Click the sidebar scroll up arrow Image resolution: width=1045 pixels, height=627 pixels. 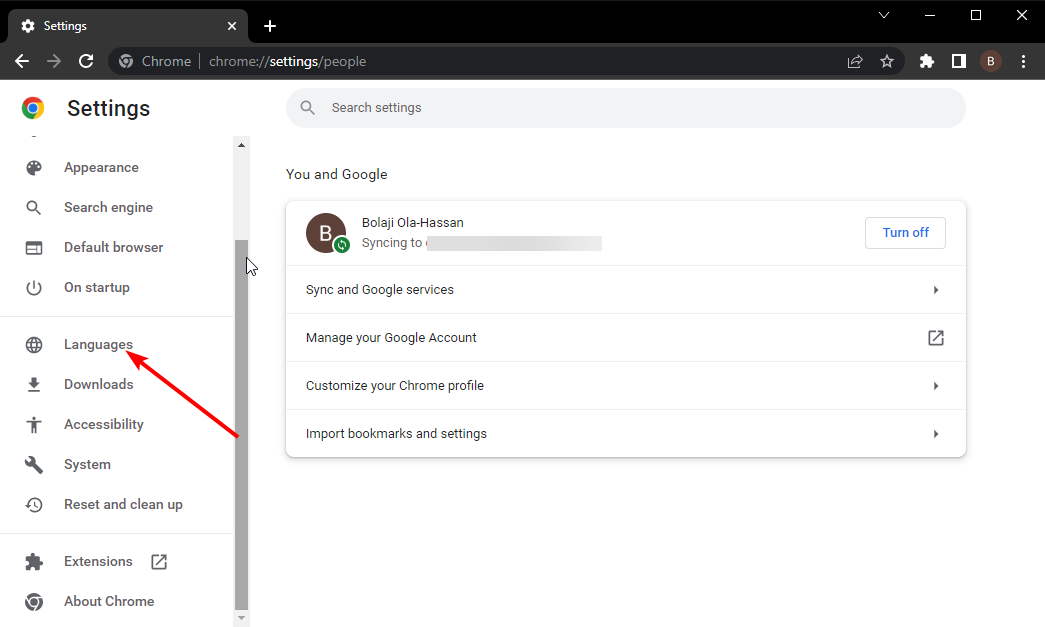click(x=241, y=145)
